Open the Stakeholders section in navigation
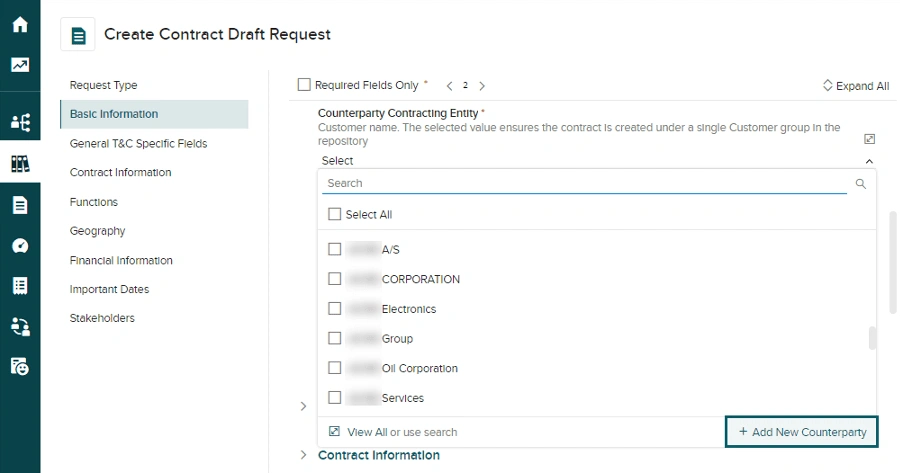904x474 pixels. [101, 318]
